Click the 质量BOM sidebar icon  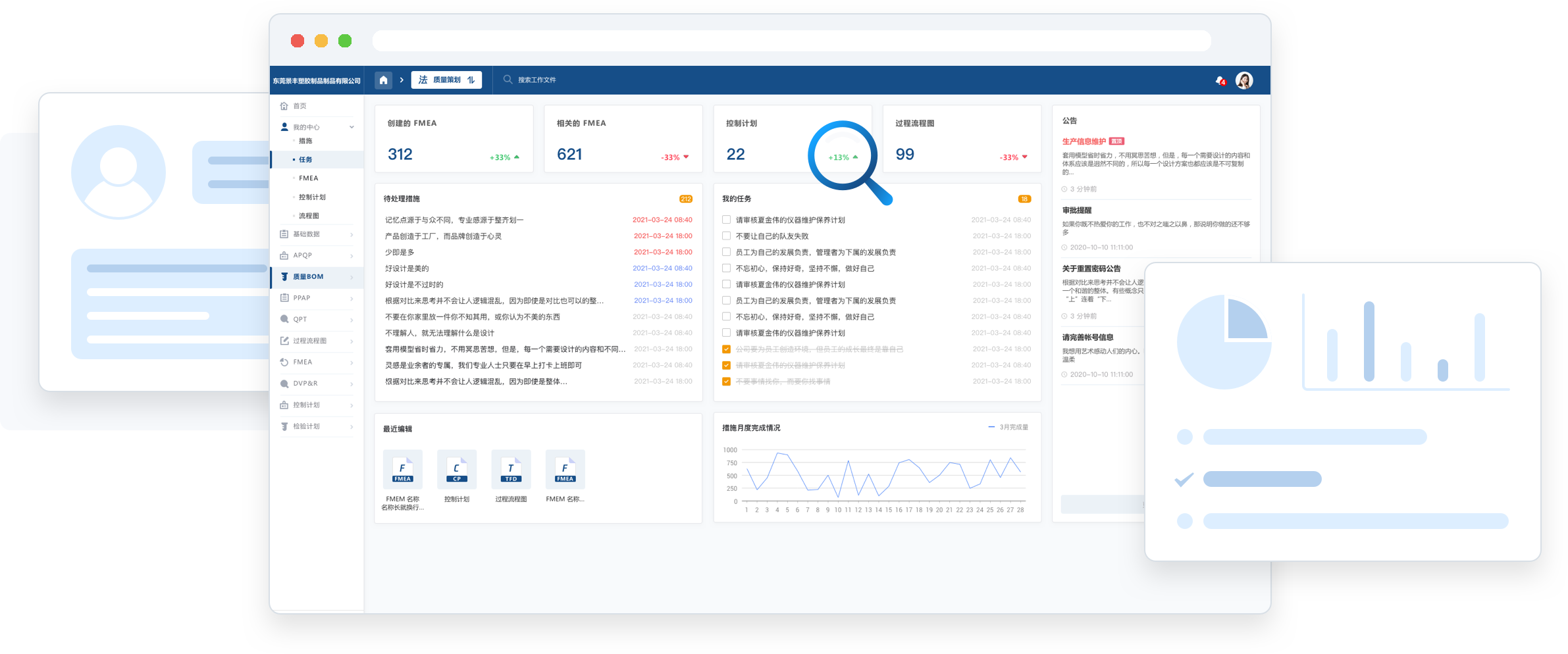[x=284, y=277]
